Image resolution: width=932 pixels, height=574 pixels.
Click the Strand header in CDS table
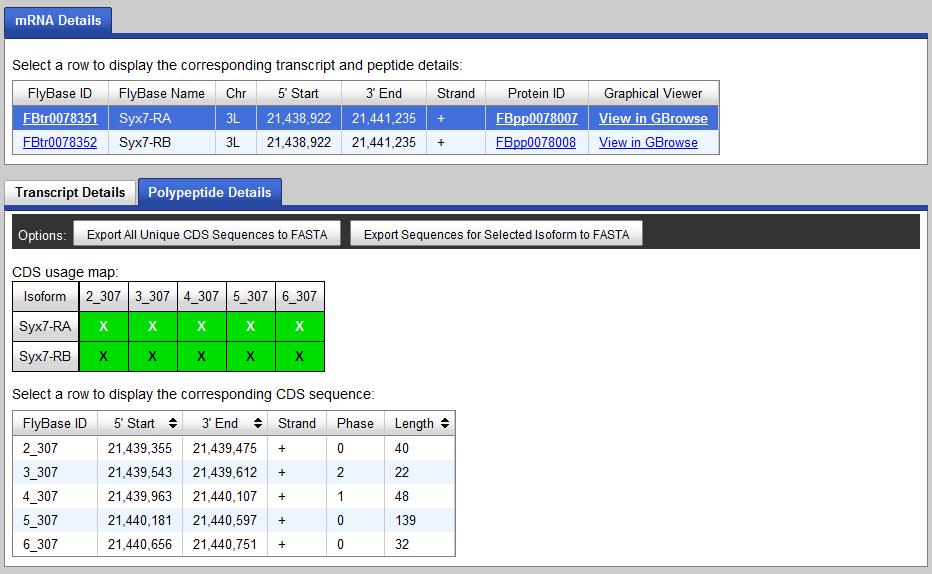tap(297, 423)
